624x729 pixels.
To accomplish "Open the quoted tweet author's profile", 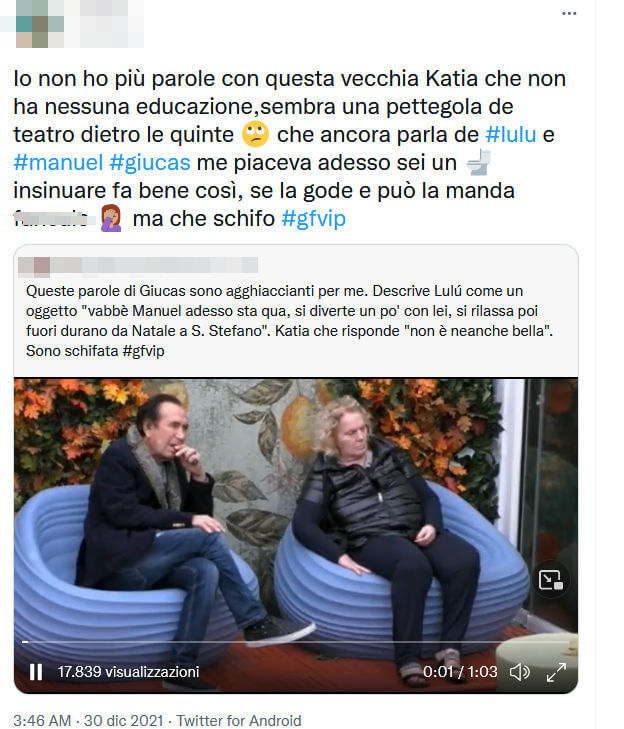I will pos(138,265).
